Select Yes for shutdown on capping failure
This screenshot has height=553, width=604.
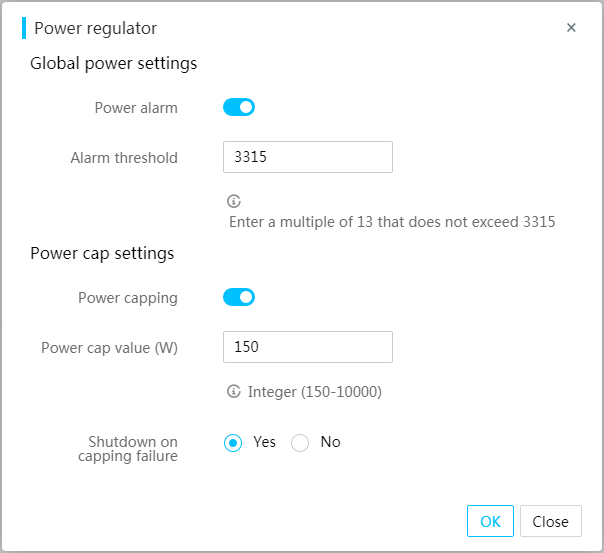(233, 443)
